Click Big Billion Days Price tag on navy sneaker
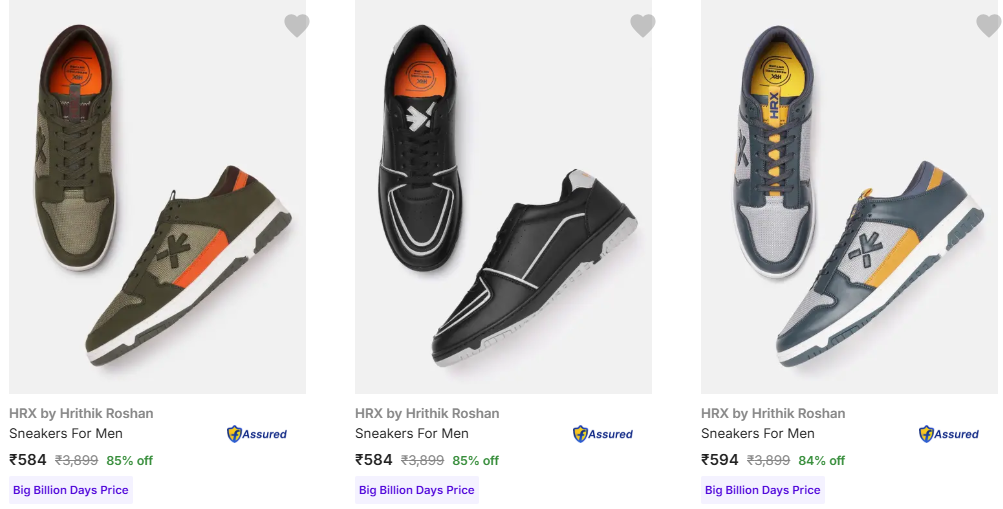 pos(763,490)
